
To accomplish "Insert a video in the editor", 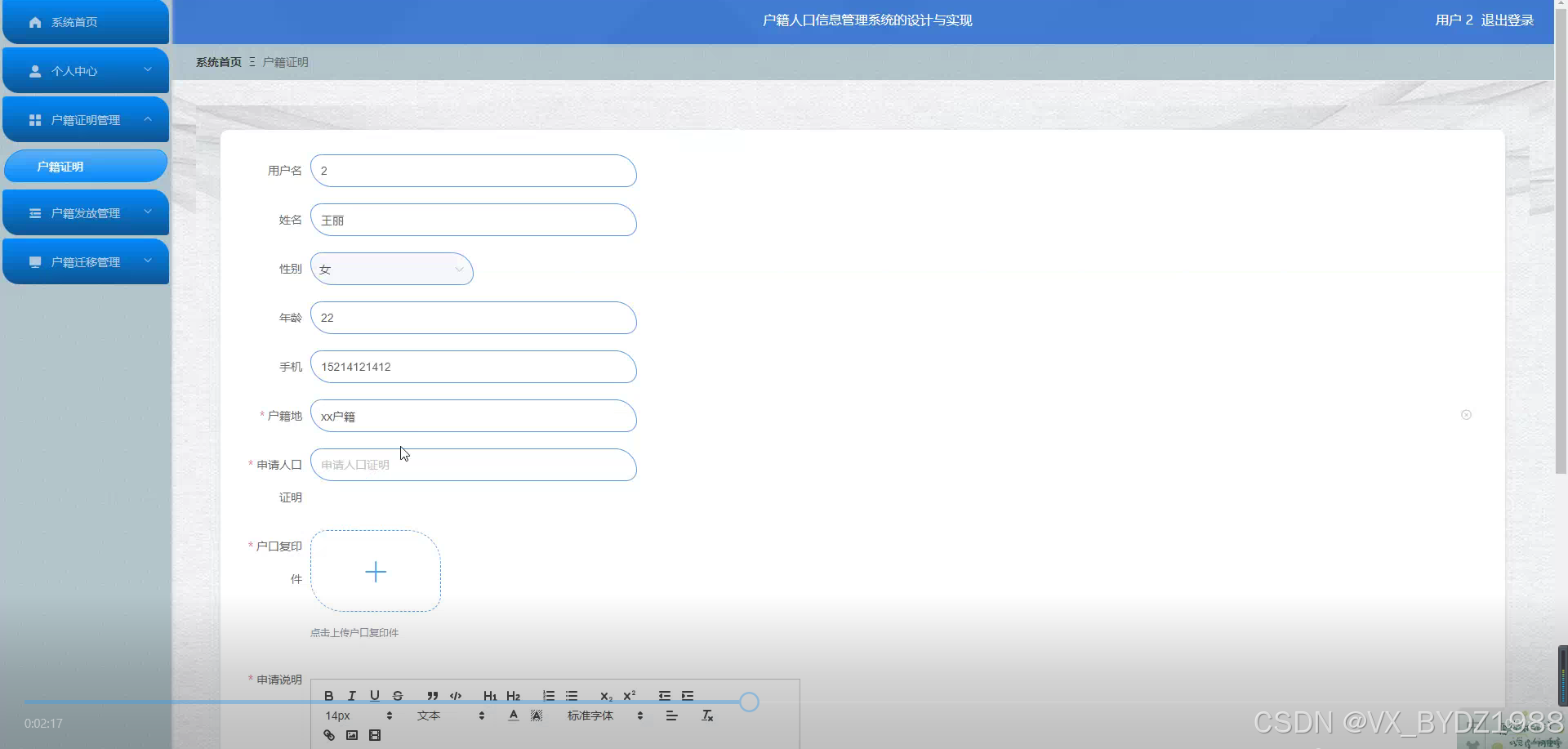I will (374, 735).
